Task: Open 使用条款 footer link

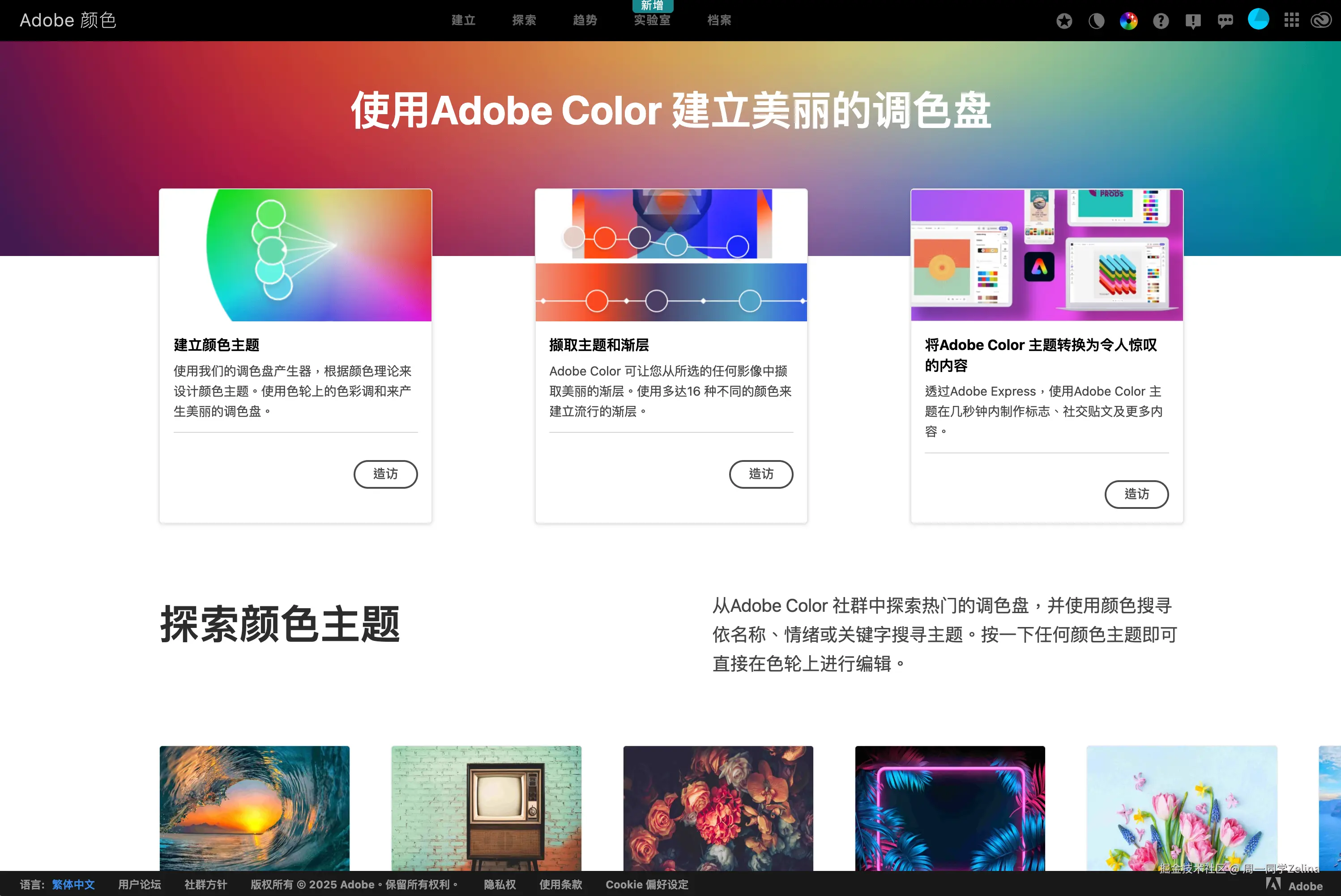Action: [x=560, y=884]
